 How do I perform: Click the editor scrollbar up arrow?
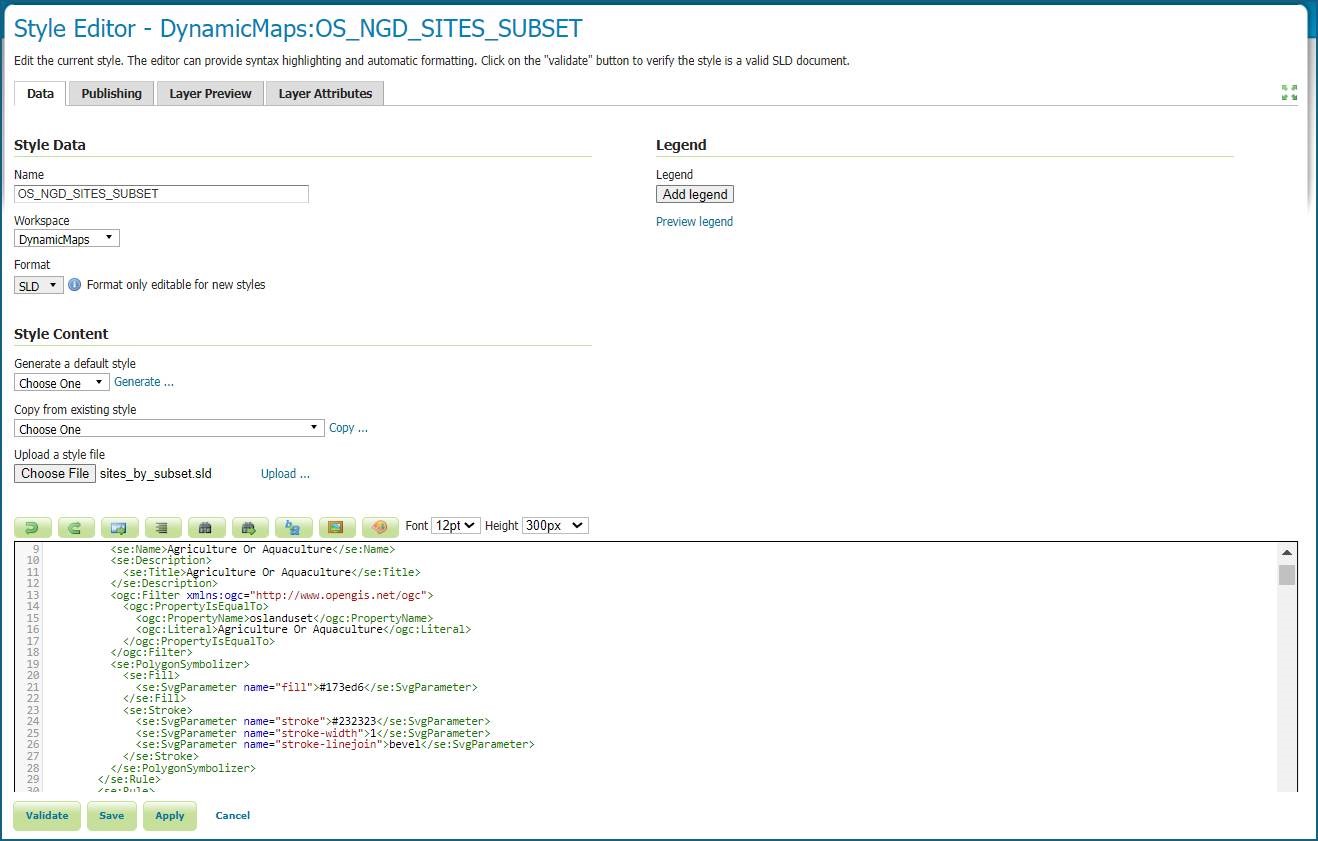pos(1287,553)
